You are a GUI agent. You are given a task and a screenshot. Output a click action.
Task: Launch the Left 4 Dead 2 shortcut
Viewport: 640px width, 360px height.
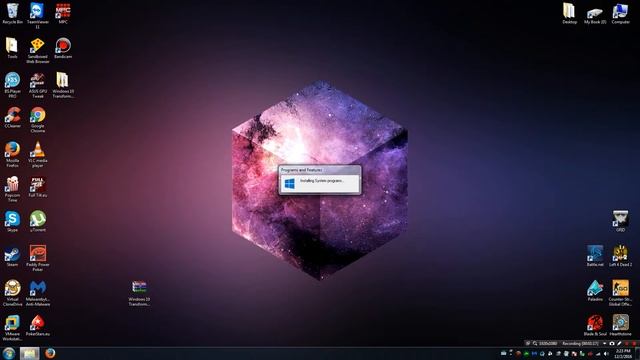click(x=620, y=256)
